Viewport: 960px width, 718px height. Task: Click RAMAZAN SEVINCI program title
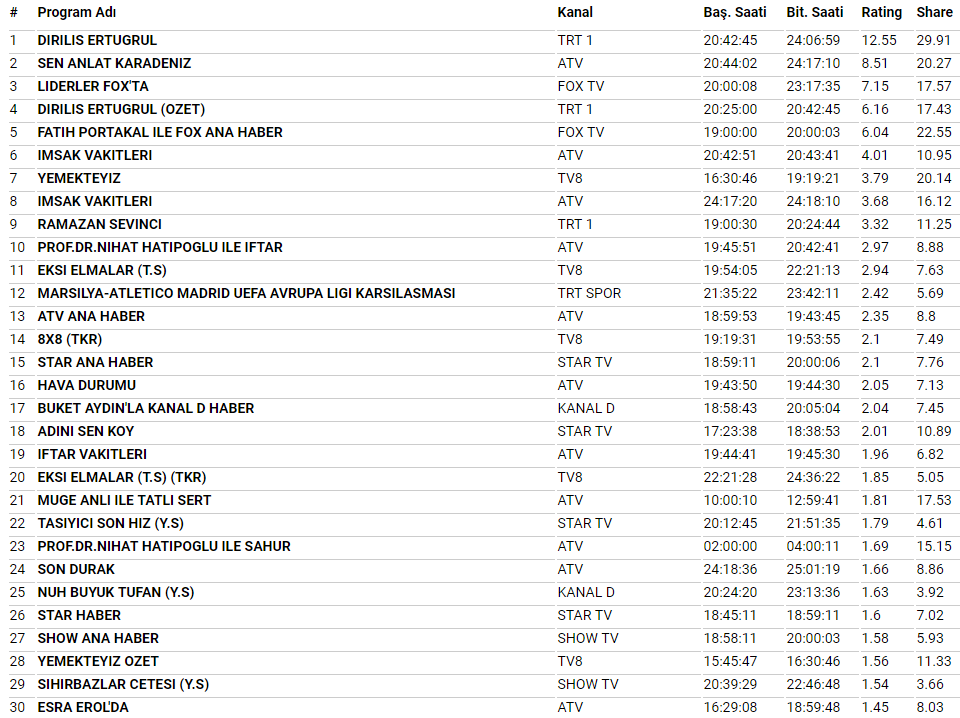point(99,224)
